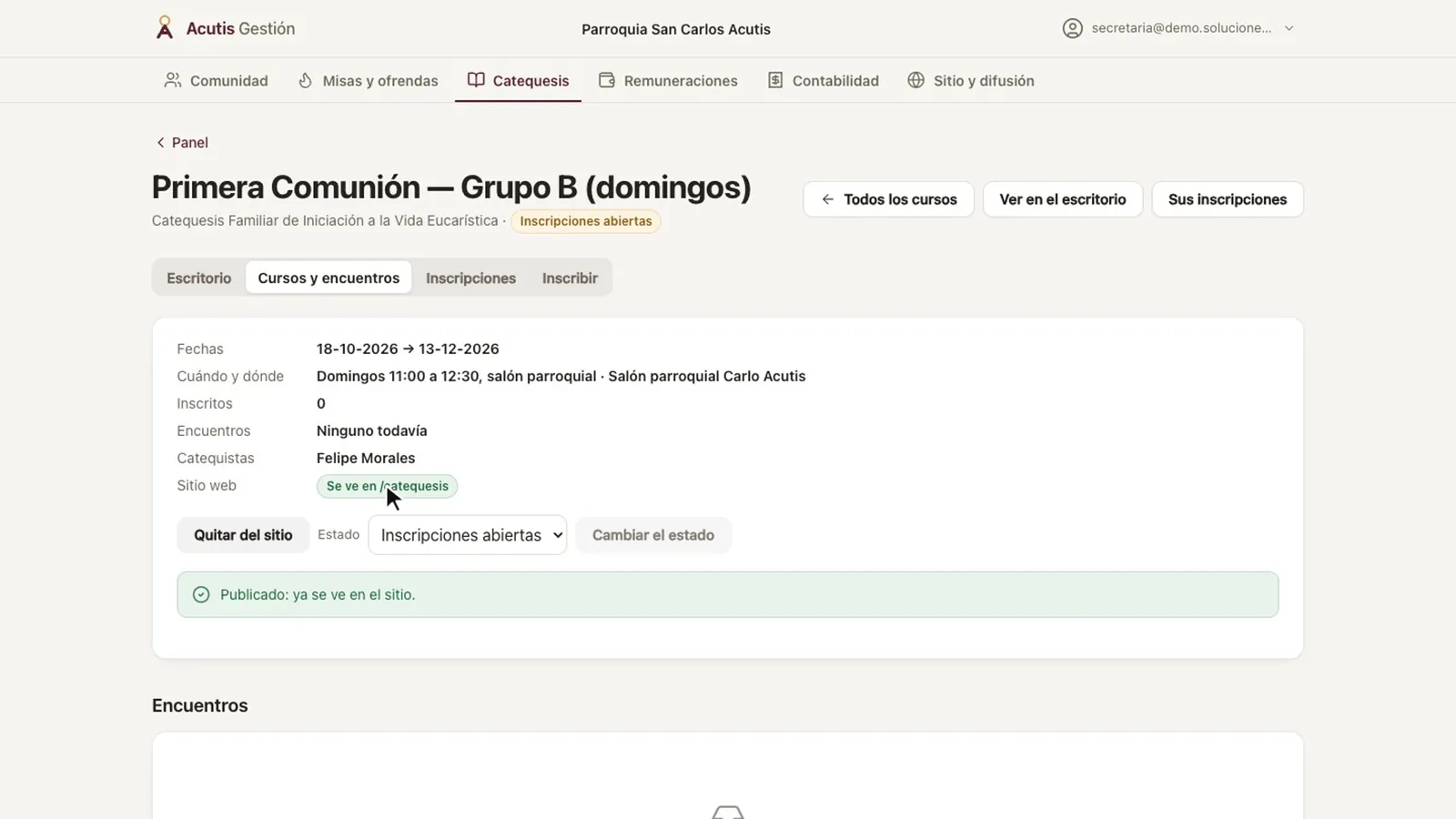Open Misas y ofrendas section
This screenshot has width=1456, height=819.
point(368,80)
